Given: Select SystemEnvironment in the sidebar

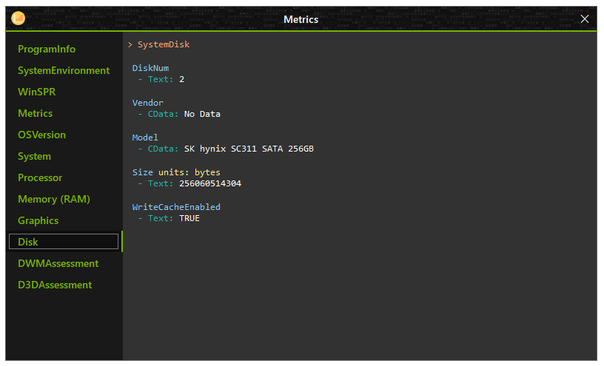Looking at the screenshot, I should [x=64, y=71].
